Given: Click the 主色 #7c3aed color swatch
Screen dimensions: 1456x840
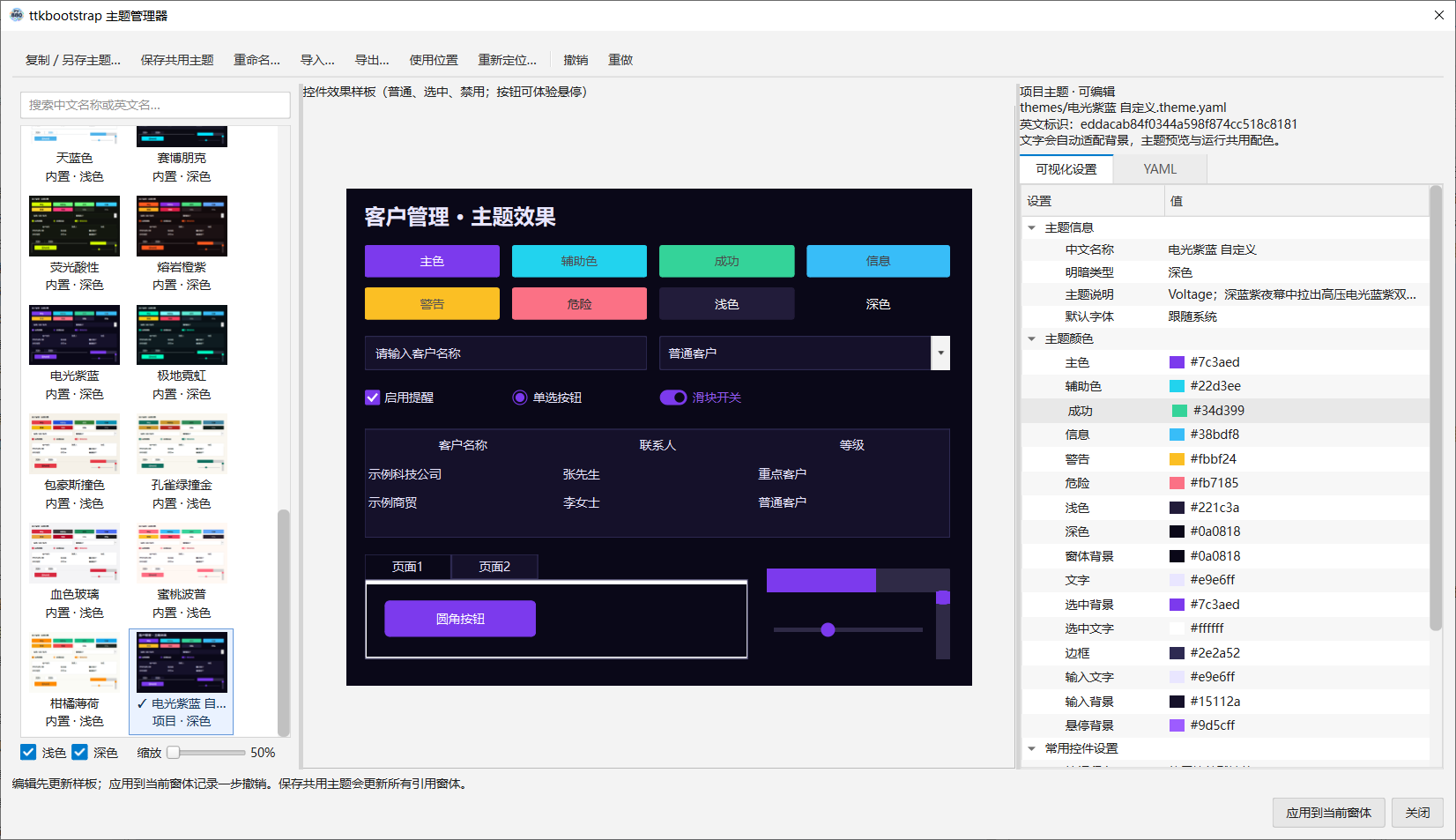Looking at the screenshot, I should pyautogui.click(x=1177, y=362).
